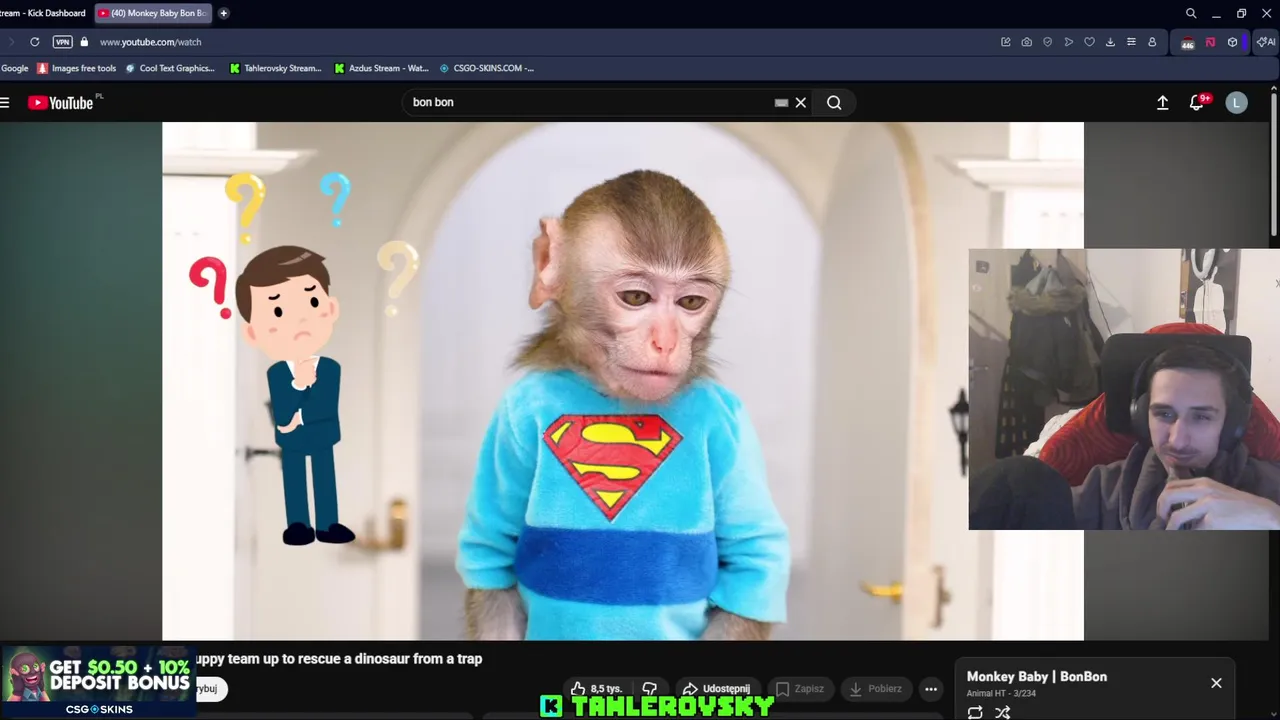
Task: Click the site lock security icon
Action: point(84,42)
